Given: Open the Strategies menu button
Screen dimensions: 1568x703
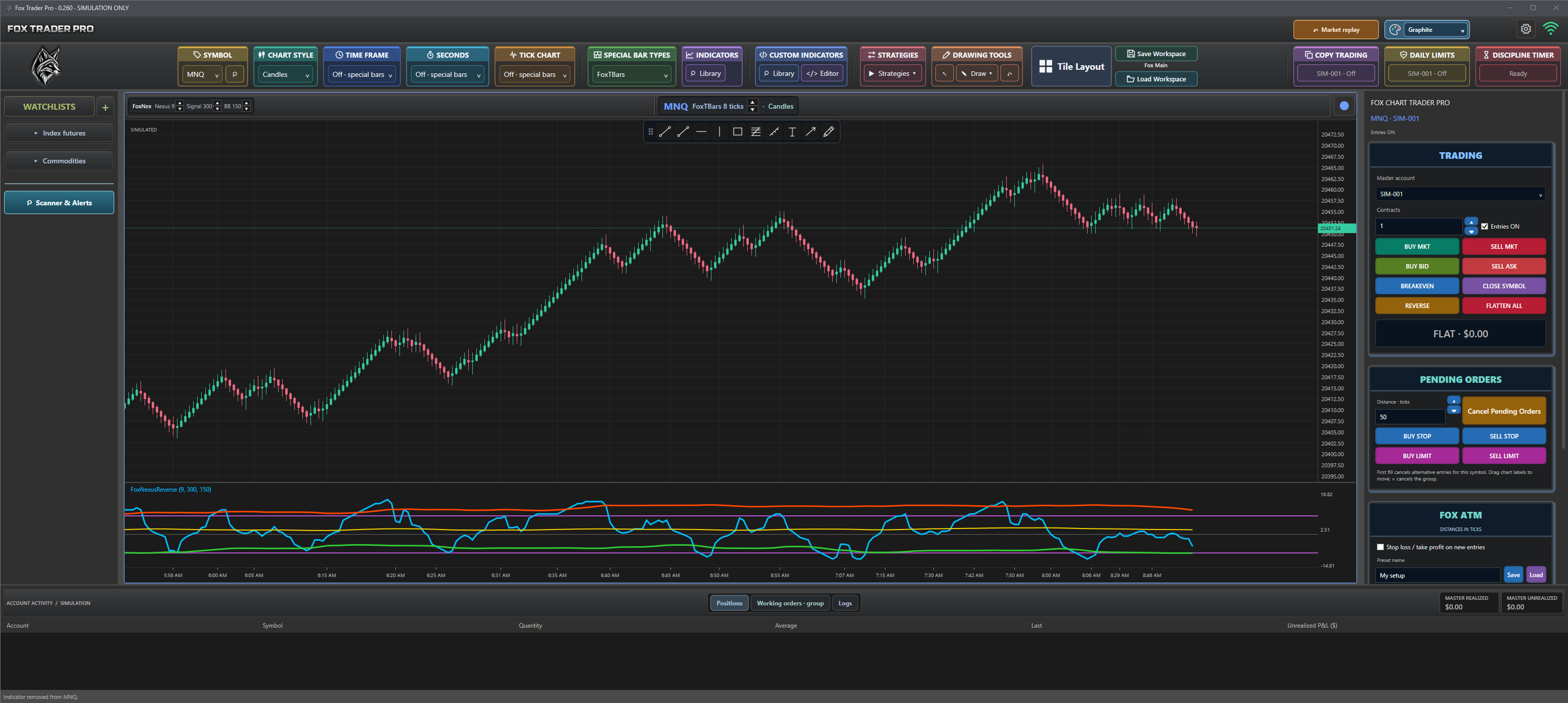Looking at the screenshot, I should click(892, 74).
